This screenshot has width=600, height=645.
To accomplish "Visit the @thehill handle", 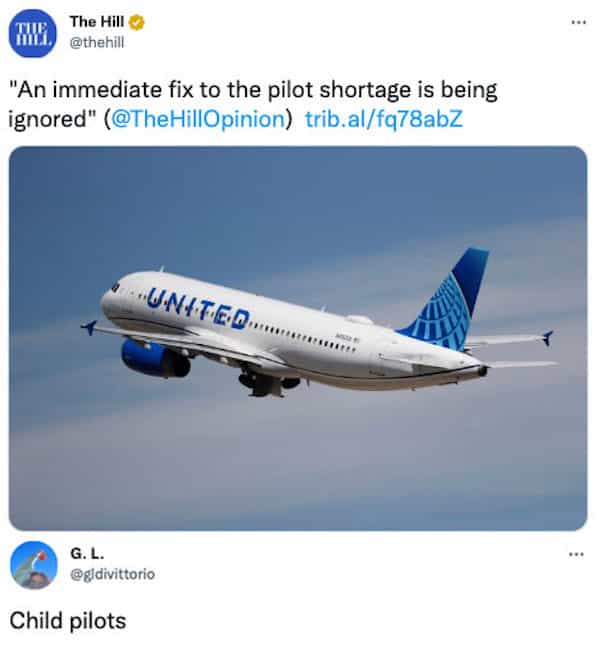I will tap(95, 42).
